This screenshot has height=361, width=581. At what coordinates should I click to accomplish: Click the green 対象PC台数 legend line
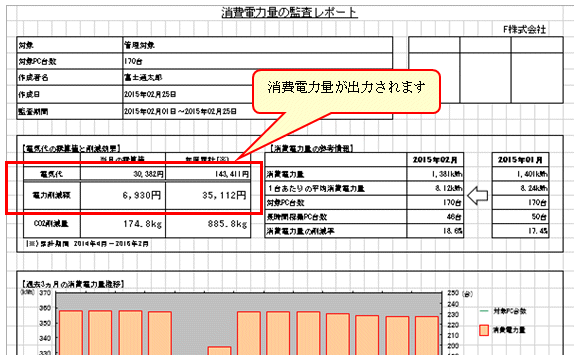pos(484,311)
